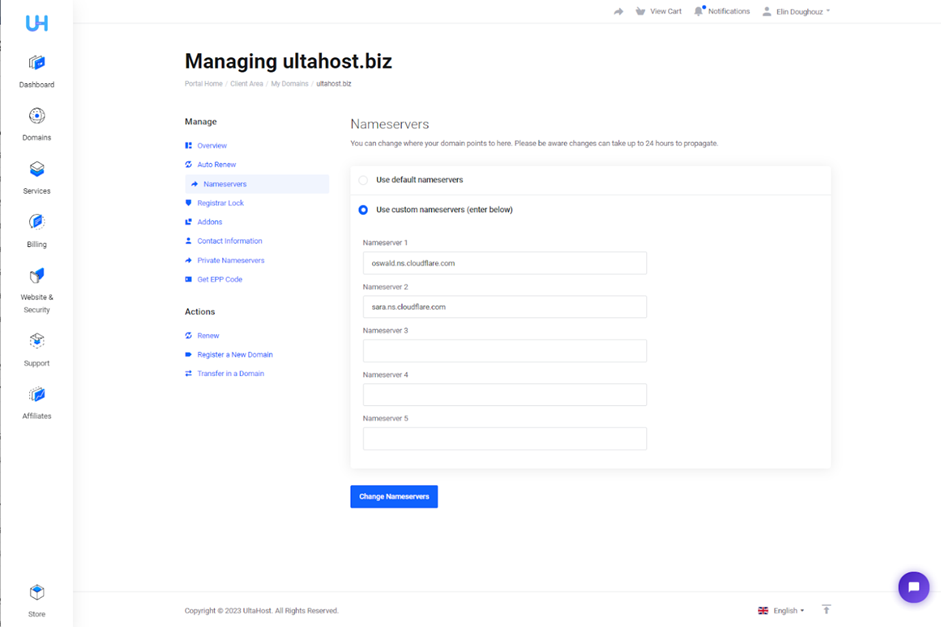Click the Renew action link
The width and height of the screenshot is (941, 627).
coord(208,335)
